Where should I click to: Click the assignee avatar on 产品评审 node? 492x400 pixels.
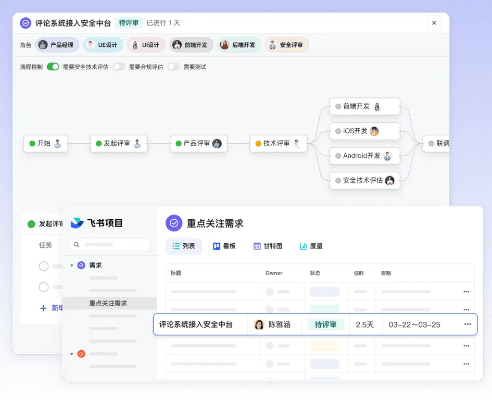pyautogui.click(x=217, y=143)
